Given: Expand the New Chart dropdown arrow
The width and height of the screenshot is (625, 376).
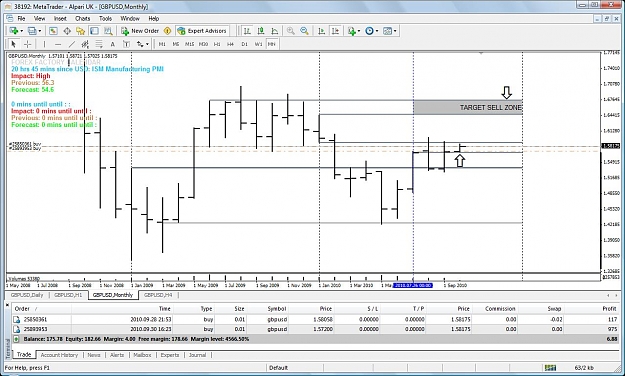Looking at the screenshot, I should (22, 31).
